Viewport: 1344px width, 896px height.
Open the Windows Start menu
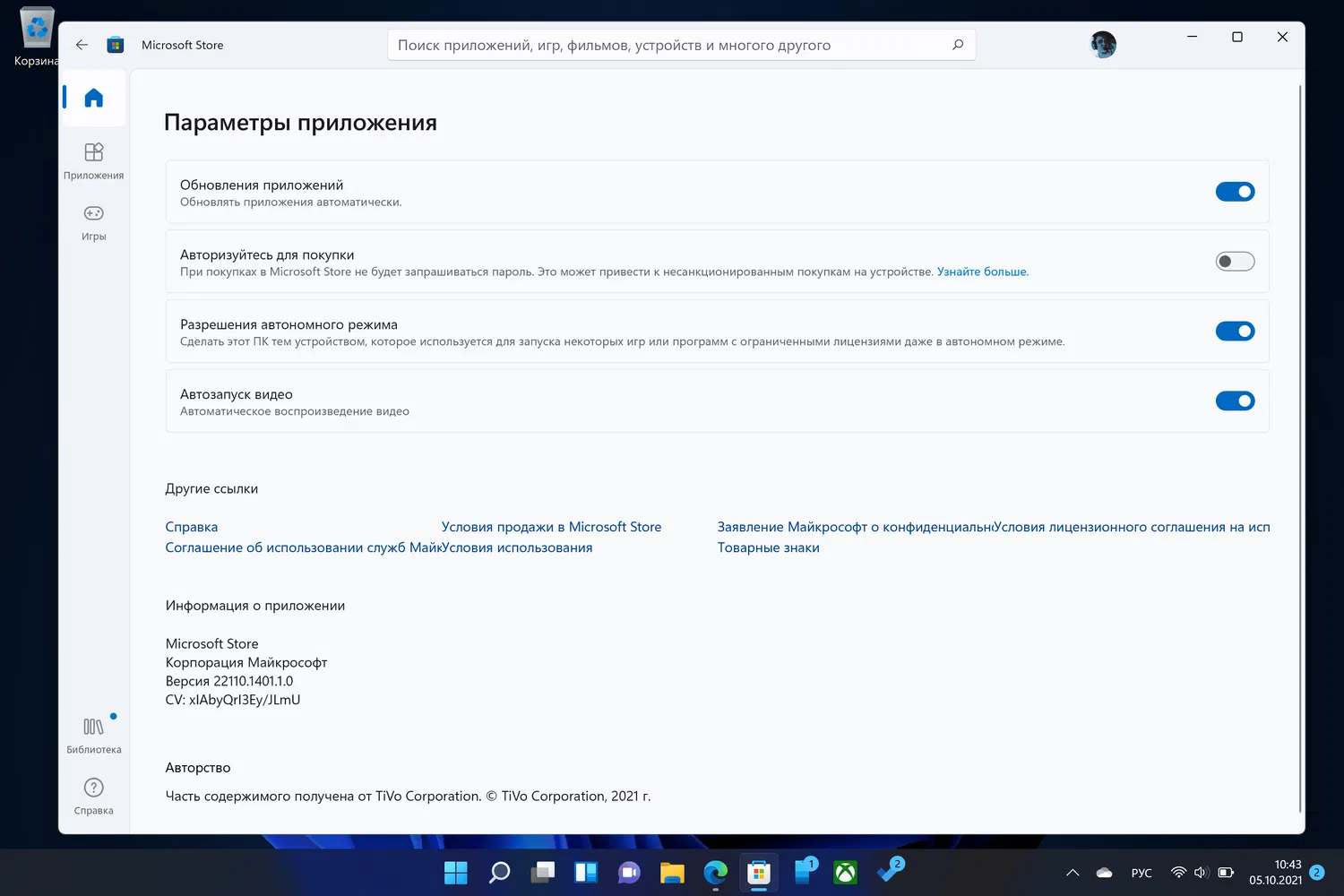(456, 872)
